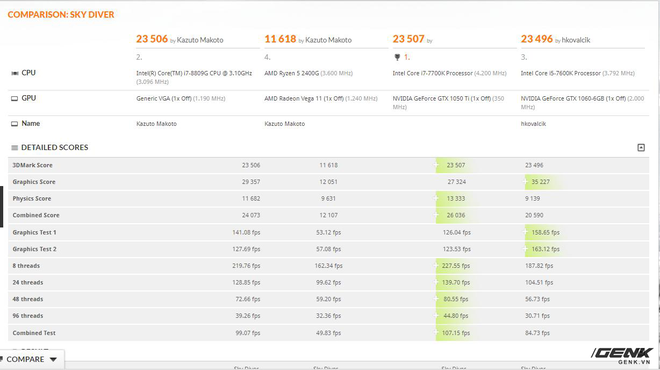Select Intel Core i7-7700K Processor text
660x370 pixels.
click(433, 73)
